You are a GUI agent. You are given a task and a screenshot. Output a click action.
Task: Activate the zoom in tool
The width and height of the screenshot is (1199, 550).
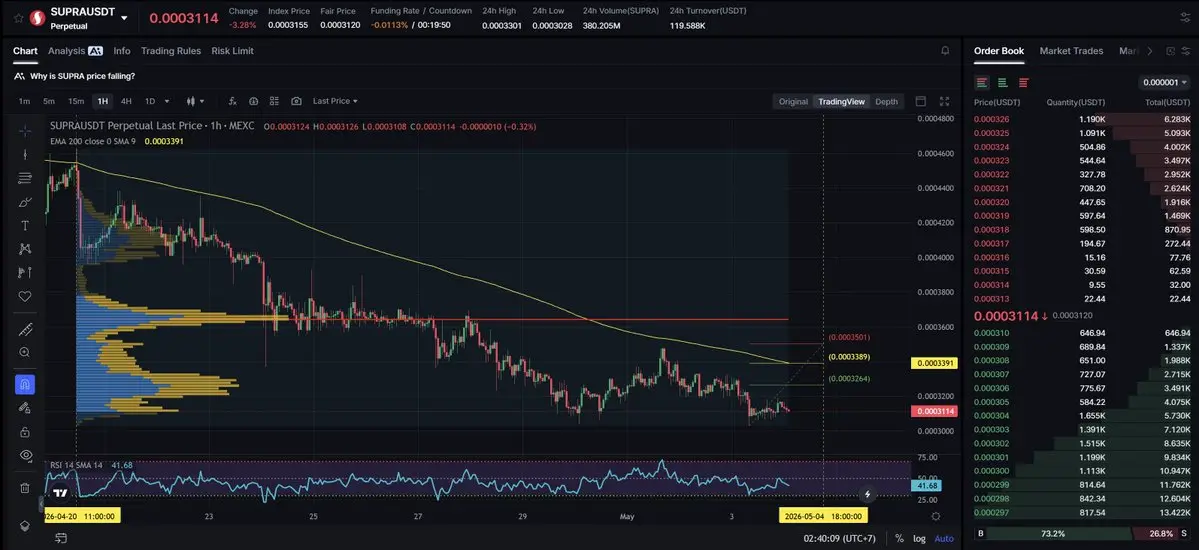(x=24, y=353)
